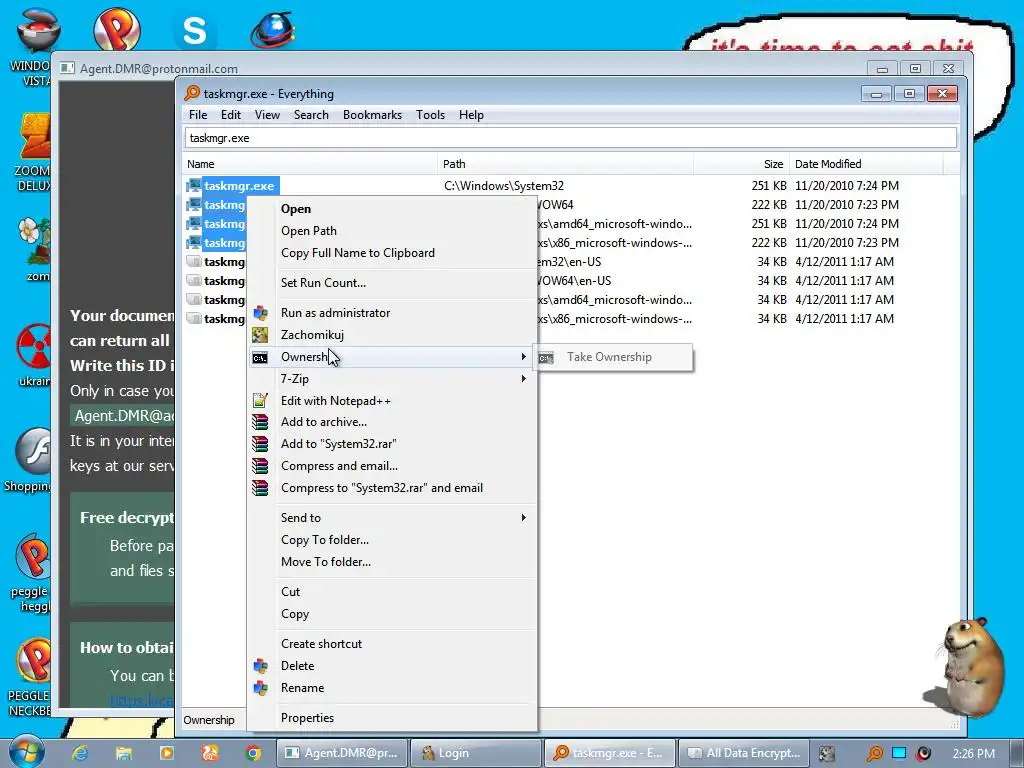Open the Search menu in Everything
Image resolution: width=1024 pixels, height=768 pixels.
click(x=311, y=115)
